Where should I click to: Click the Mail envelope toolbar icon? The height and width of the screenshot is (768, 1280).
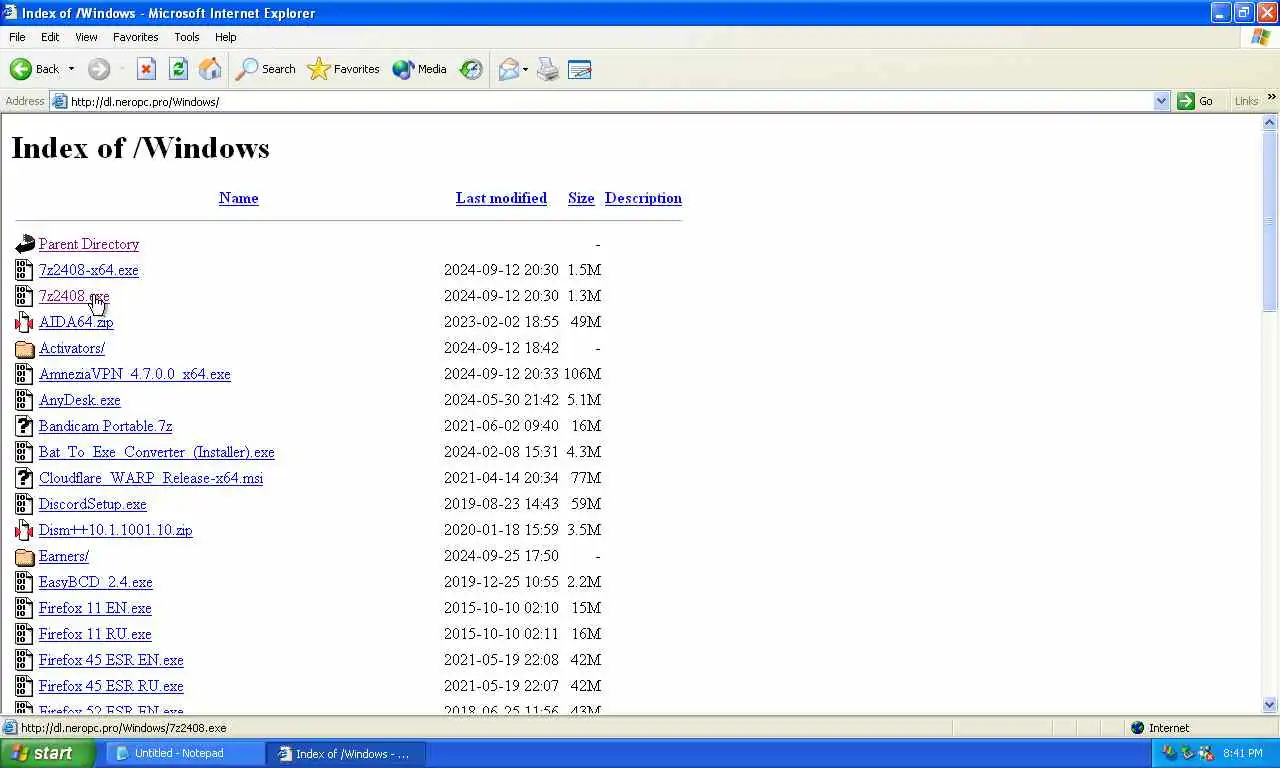509,69
